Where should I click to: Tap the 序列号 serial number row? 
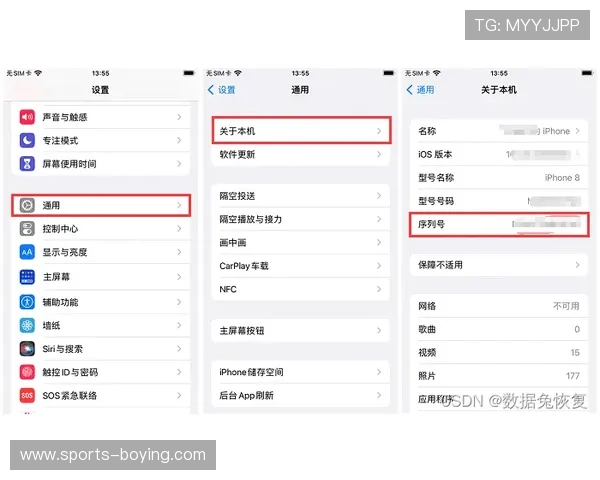coord(499,225)
